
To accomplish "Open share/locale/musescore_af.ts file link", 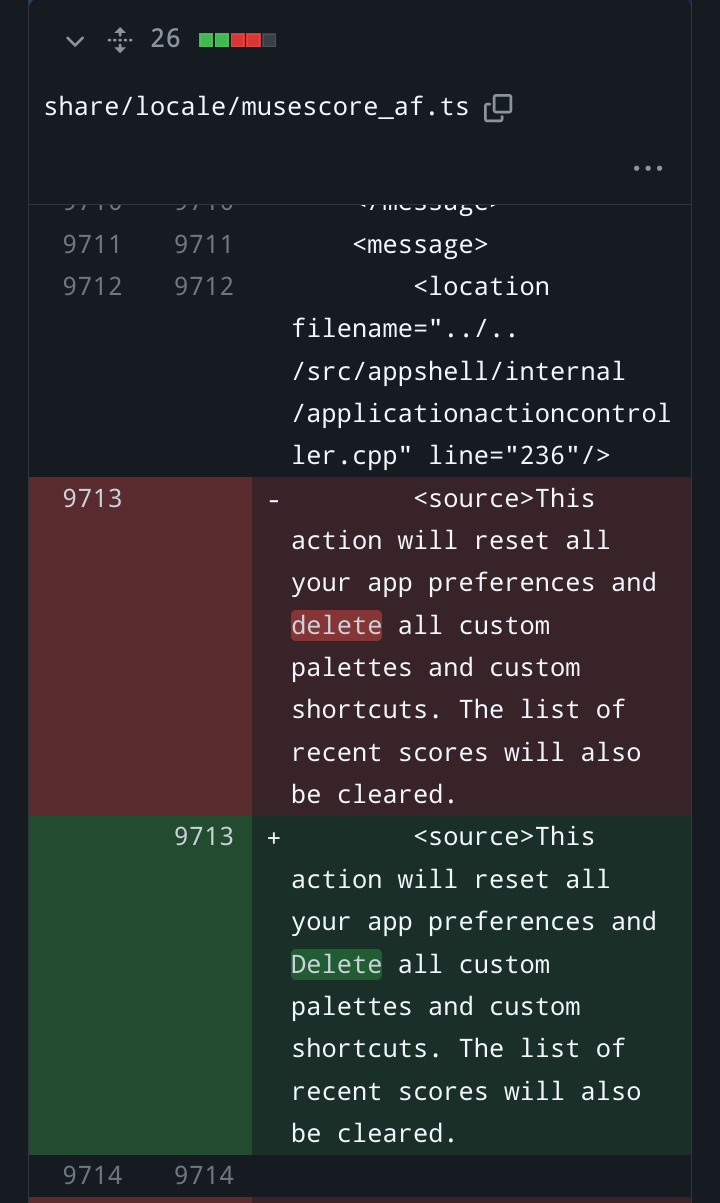I will pos(256,107).
